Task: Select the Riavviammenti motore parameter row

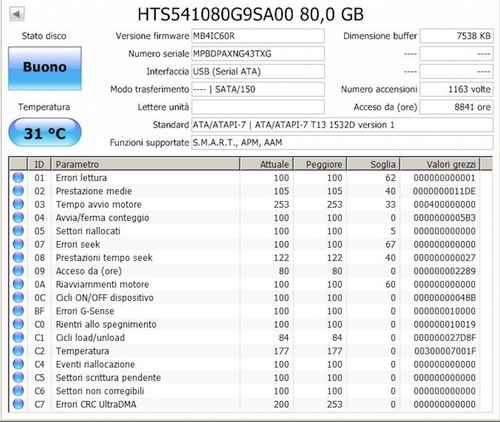Action: 250,284
